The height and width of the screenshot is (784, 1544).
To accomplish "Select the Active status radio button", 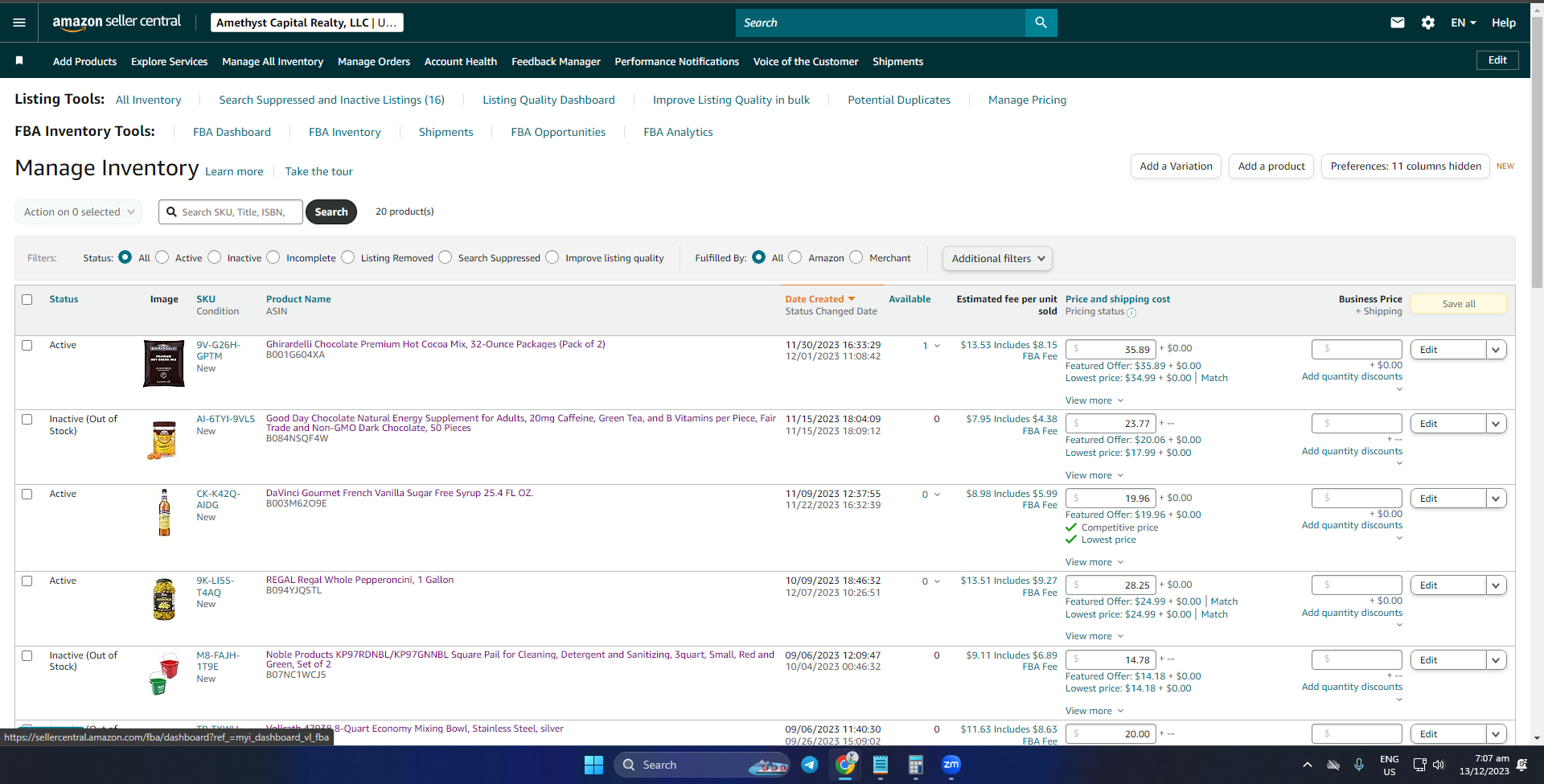I will 162,257.
